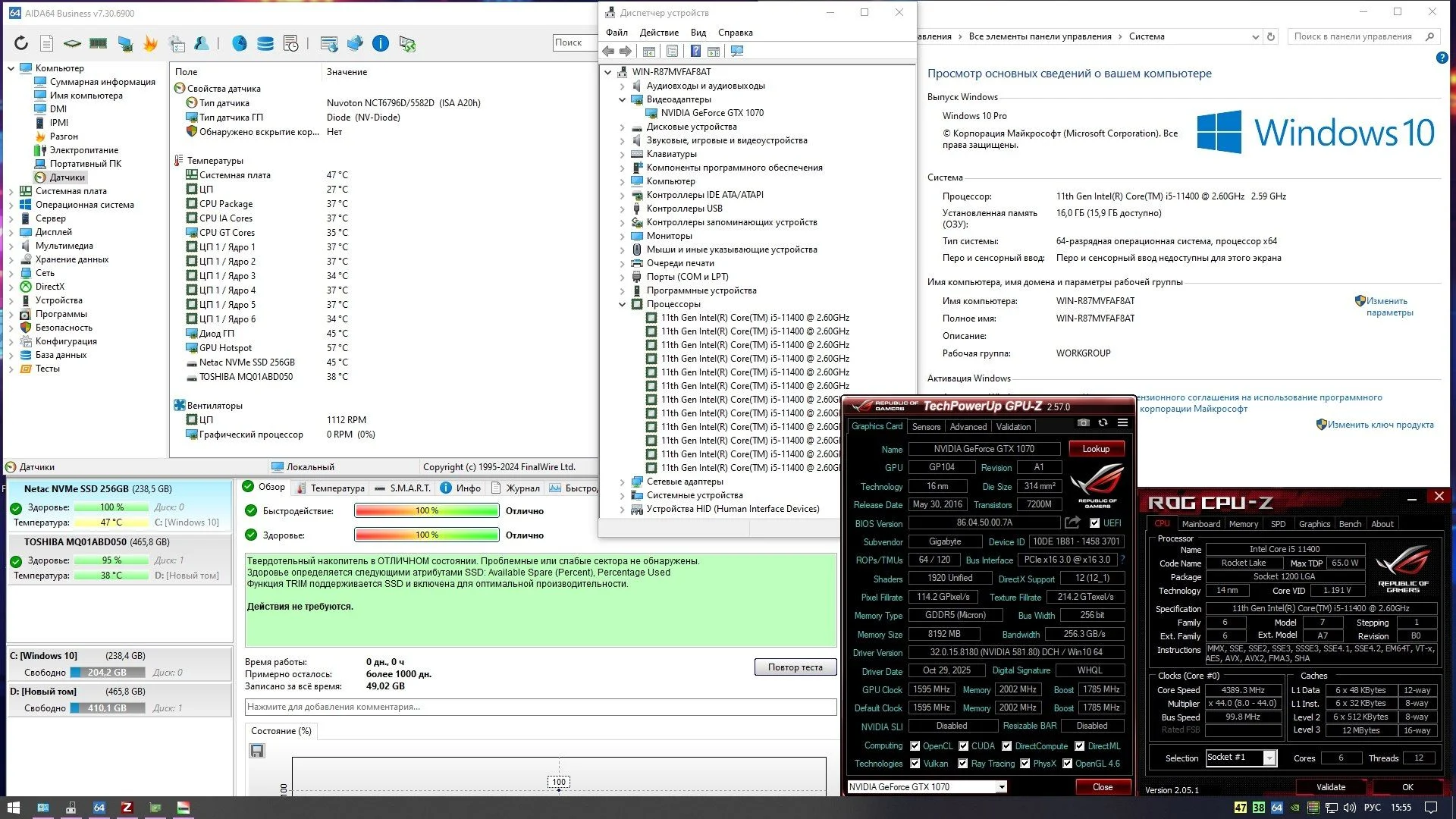Click scan hardware monitor icon in Device Manager
This screenshot has width=1456, height=819.
(737, 51)
